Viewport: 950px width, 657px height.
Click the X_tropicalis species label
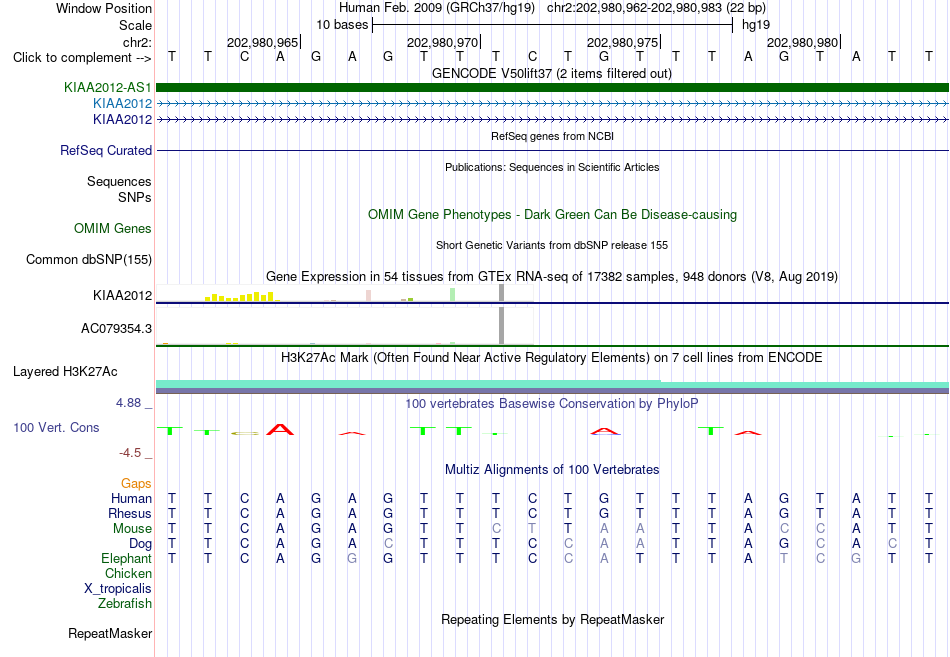(x=118, y=589)
